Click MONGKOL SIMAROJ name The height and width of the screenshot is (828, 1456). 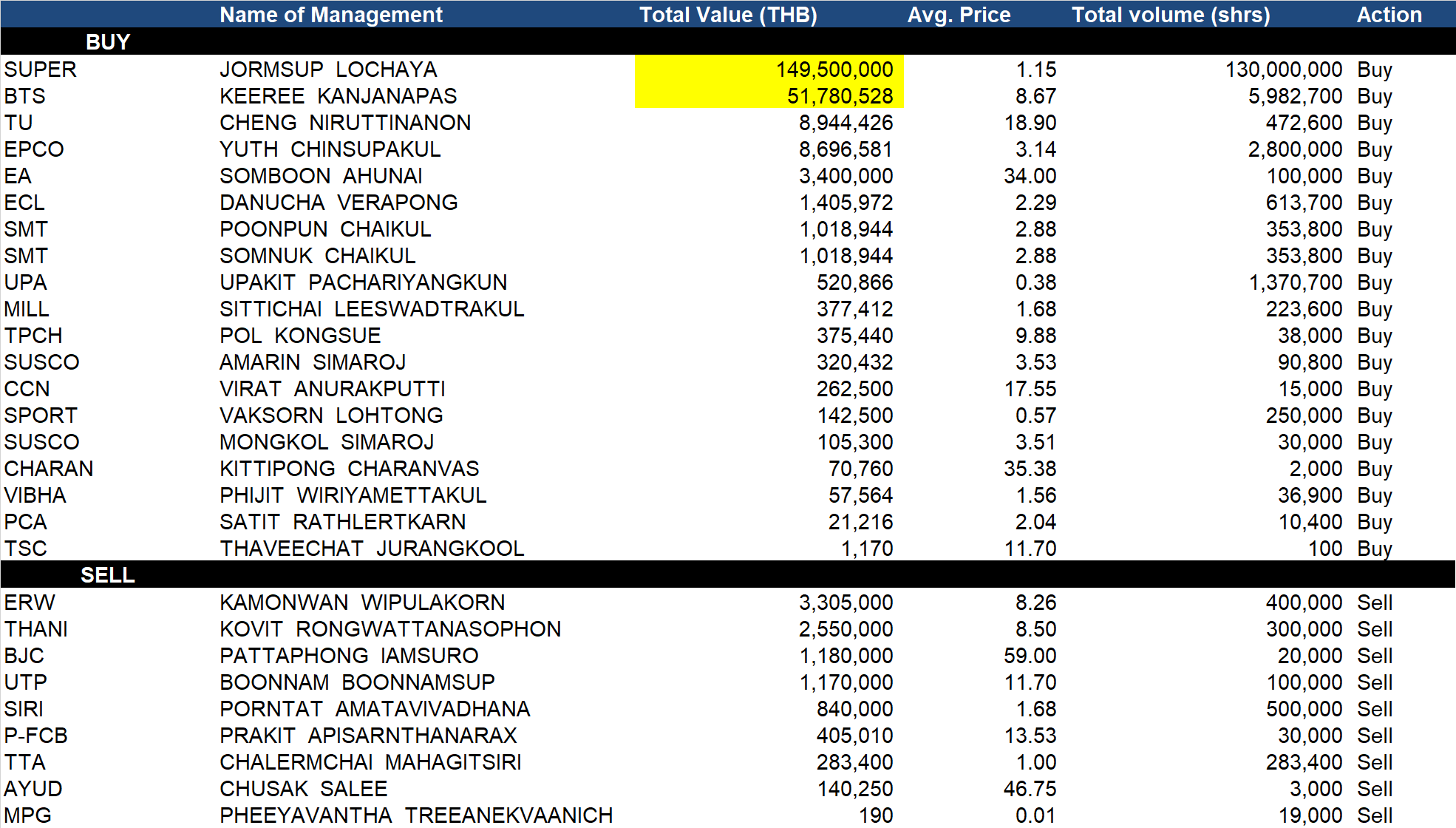(x=327, y=442)
